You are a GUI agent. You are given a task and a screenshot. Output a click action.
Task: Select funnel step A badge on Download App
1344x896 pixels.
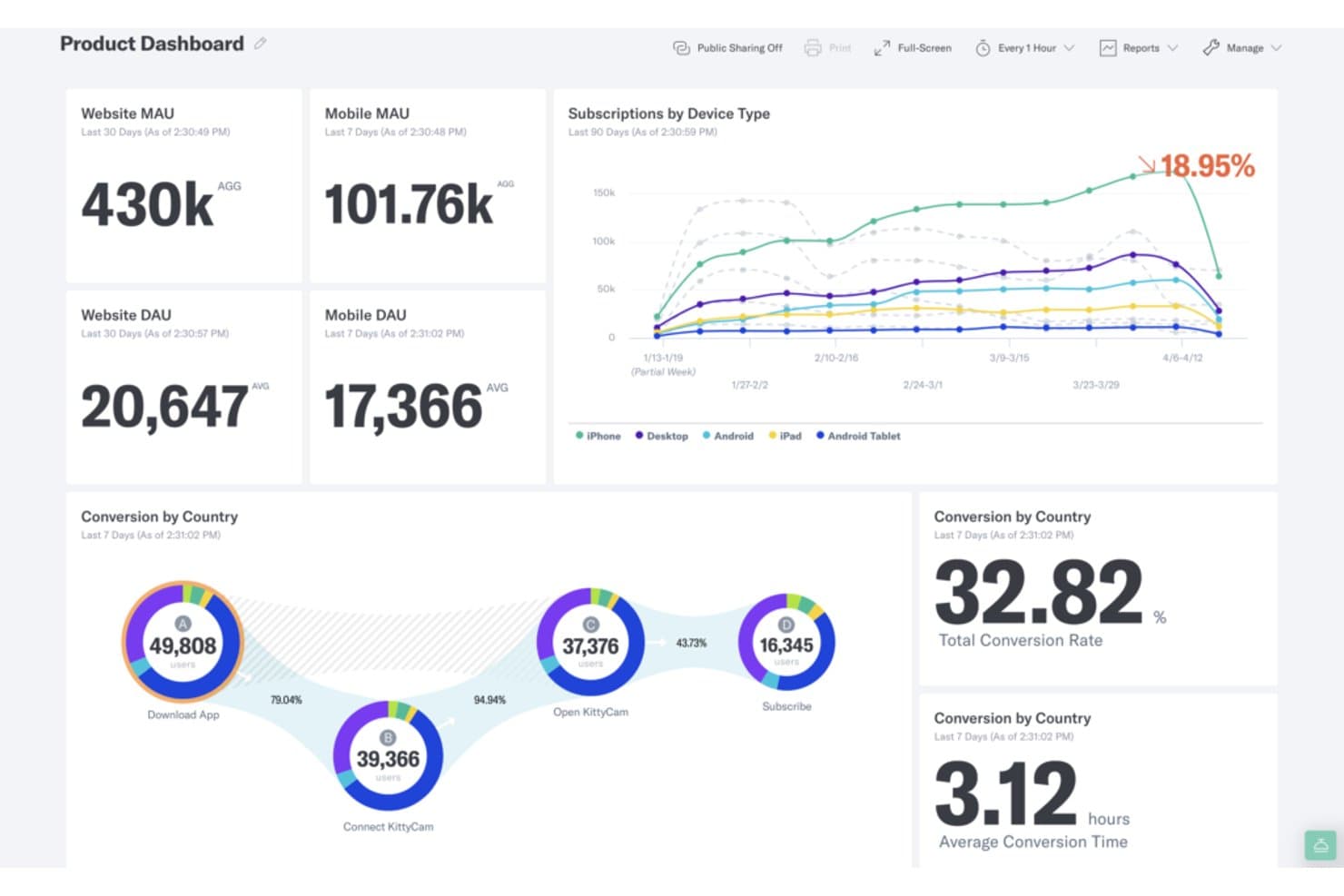[183, 624]
